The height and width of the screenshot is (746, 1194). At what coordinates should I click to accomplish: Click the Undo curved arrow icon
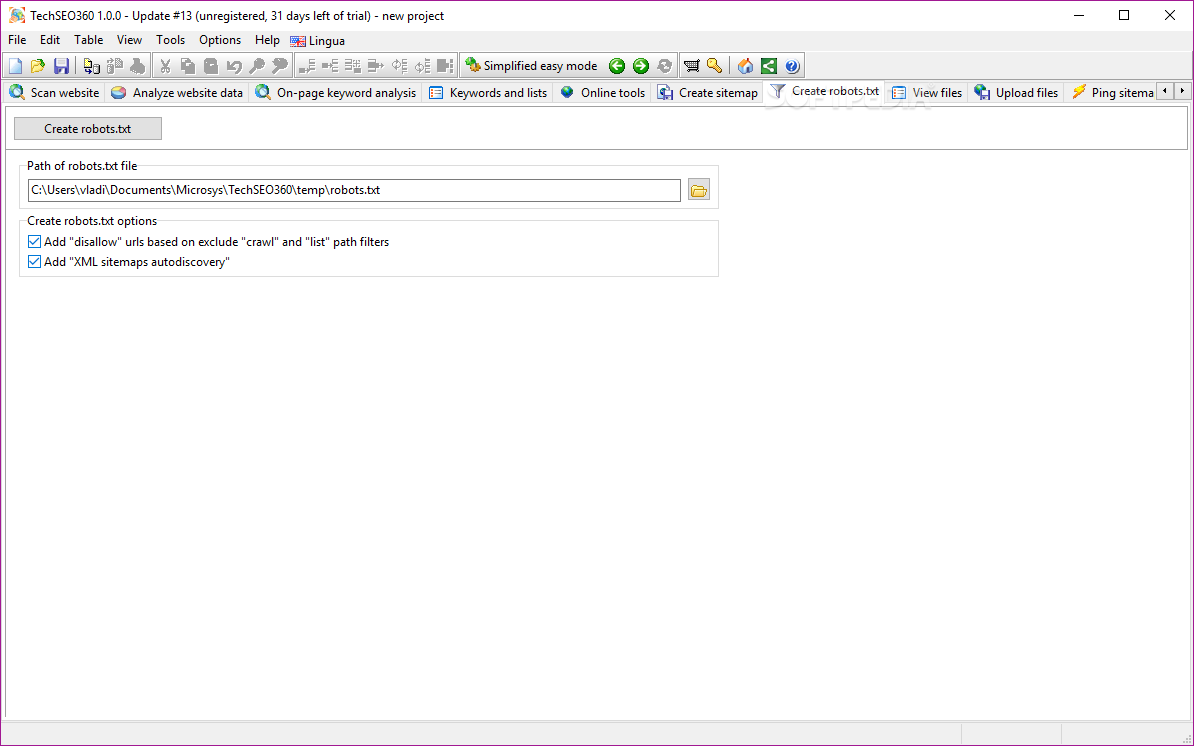(234, 66)
